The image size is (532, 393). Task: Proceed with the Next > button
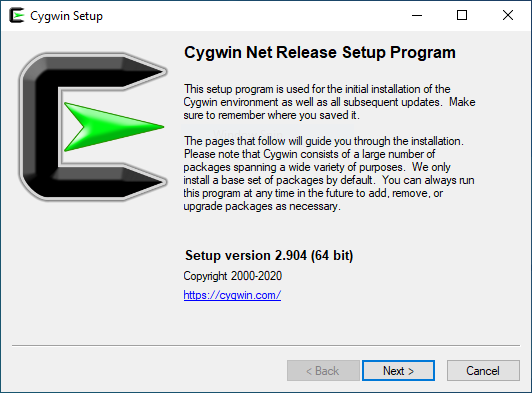click(x=398, y=371)
